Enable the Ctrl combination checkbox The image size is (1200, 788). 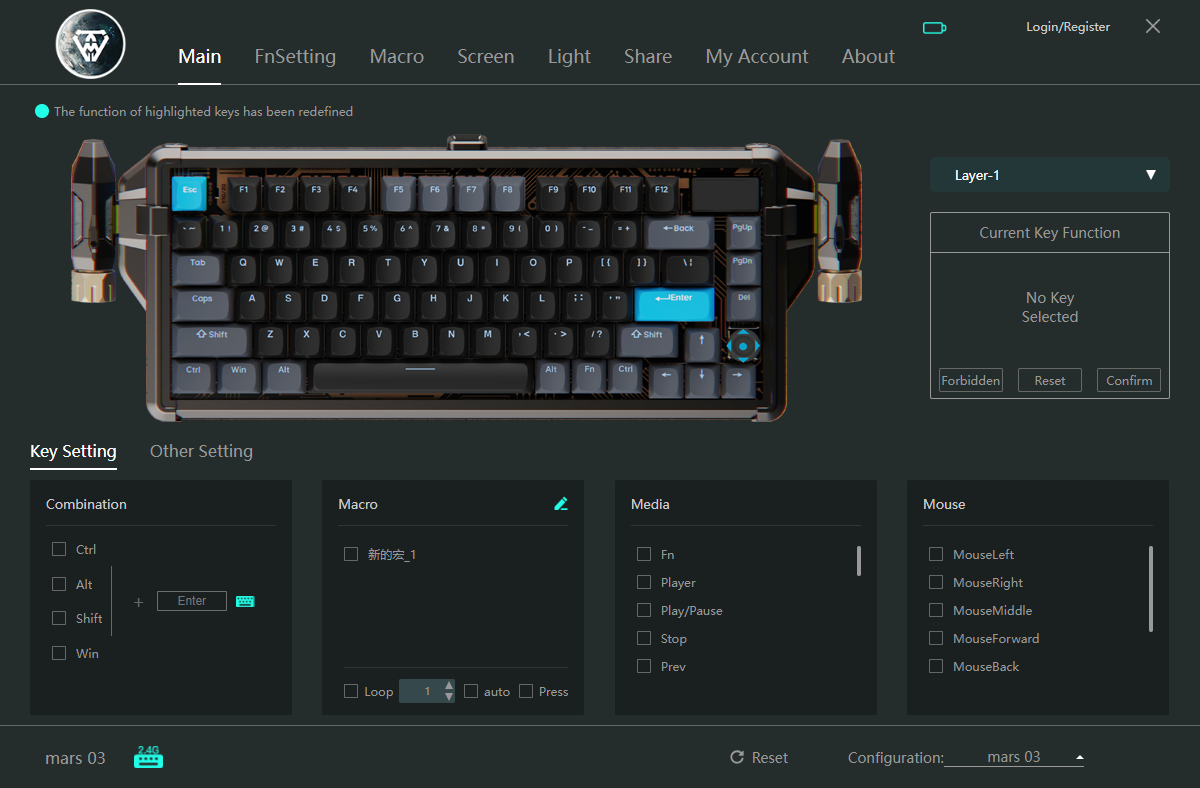click(59, 549)
